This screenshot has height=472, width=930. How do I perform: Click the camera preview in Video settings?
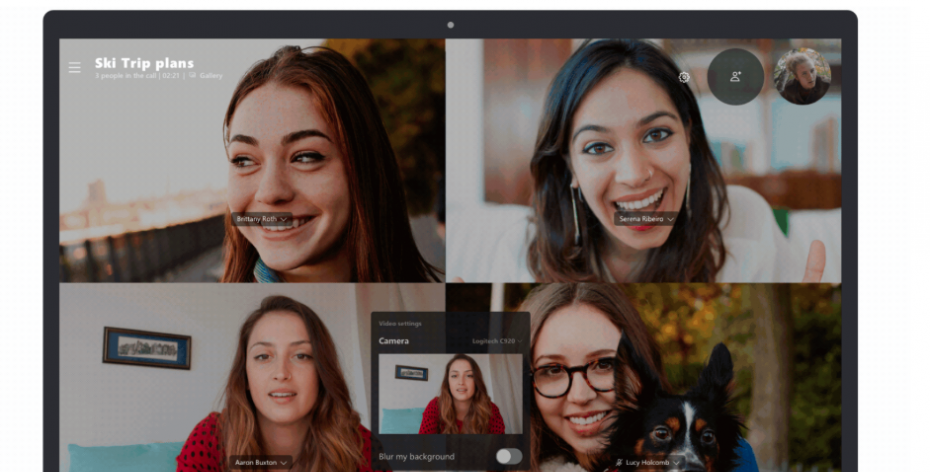point(450,394)
